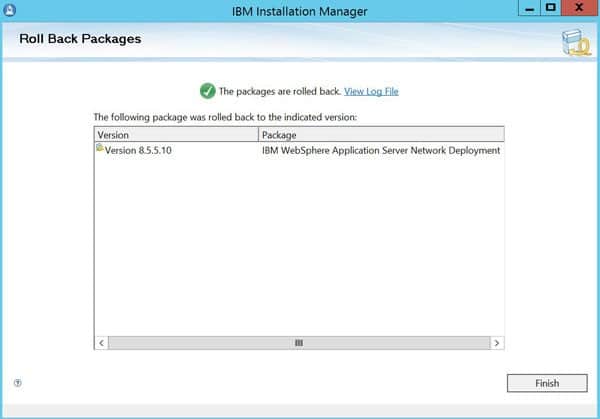Select IBM WebSphere Application Server Network Deployment cell
The height and width of the screenshot is (419, 600).
tap(381, 150)
